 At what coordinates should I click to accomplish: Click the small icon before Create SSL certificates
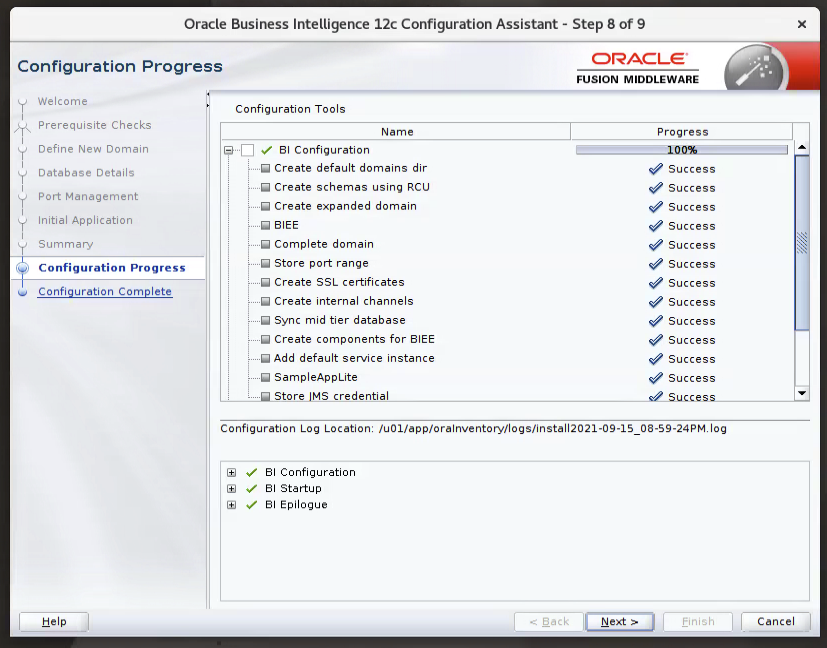[x=265, y=282]
